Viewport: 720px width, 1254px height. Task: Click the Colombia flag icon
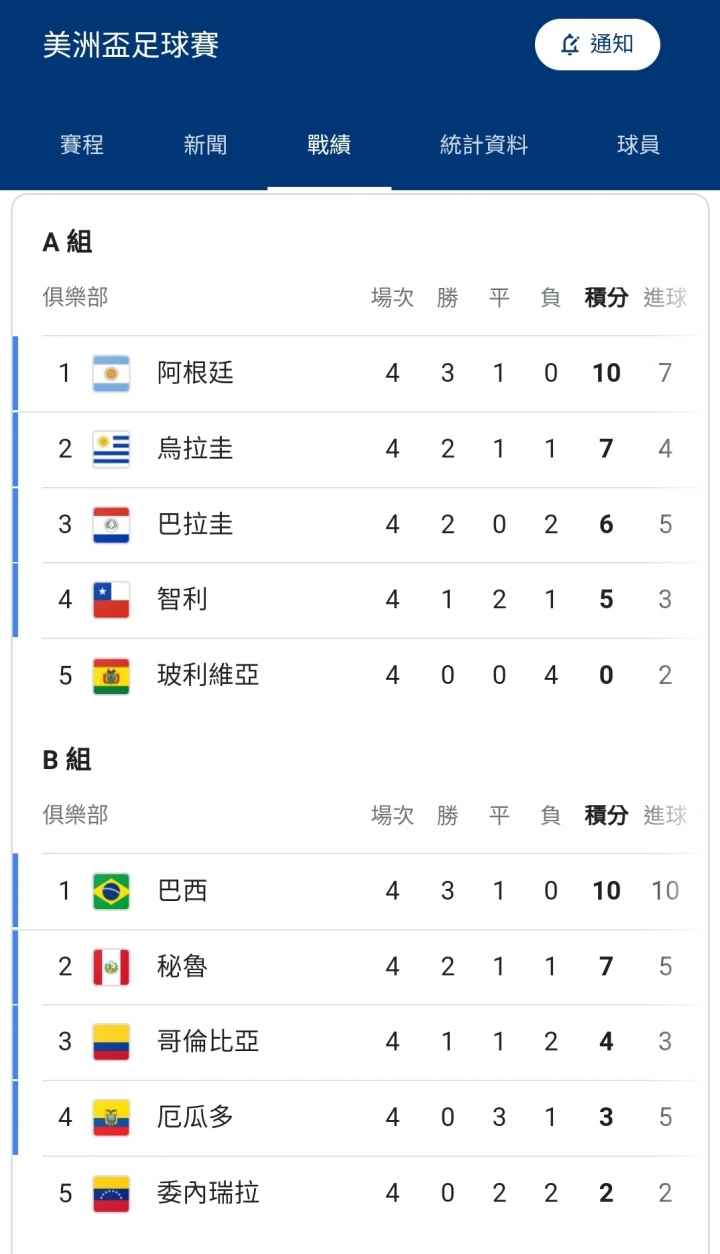point(111,1042)
